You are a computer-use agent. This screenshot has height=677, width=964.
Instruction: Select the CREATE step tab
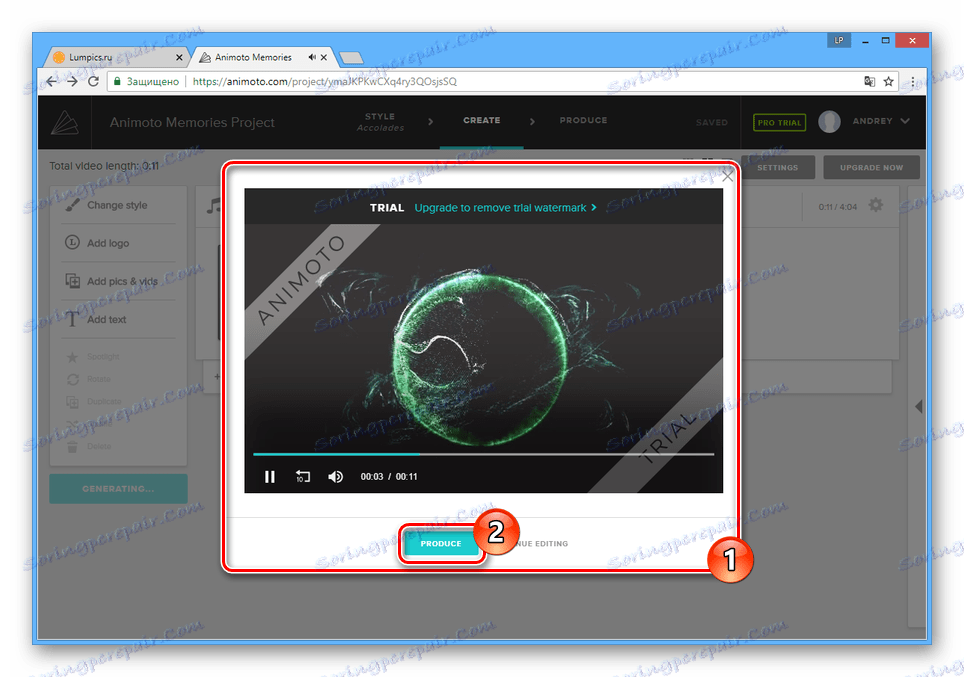(x=481, y=121)
